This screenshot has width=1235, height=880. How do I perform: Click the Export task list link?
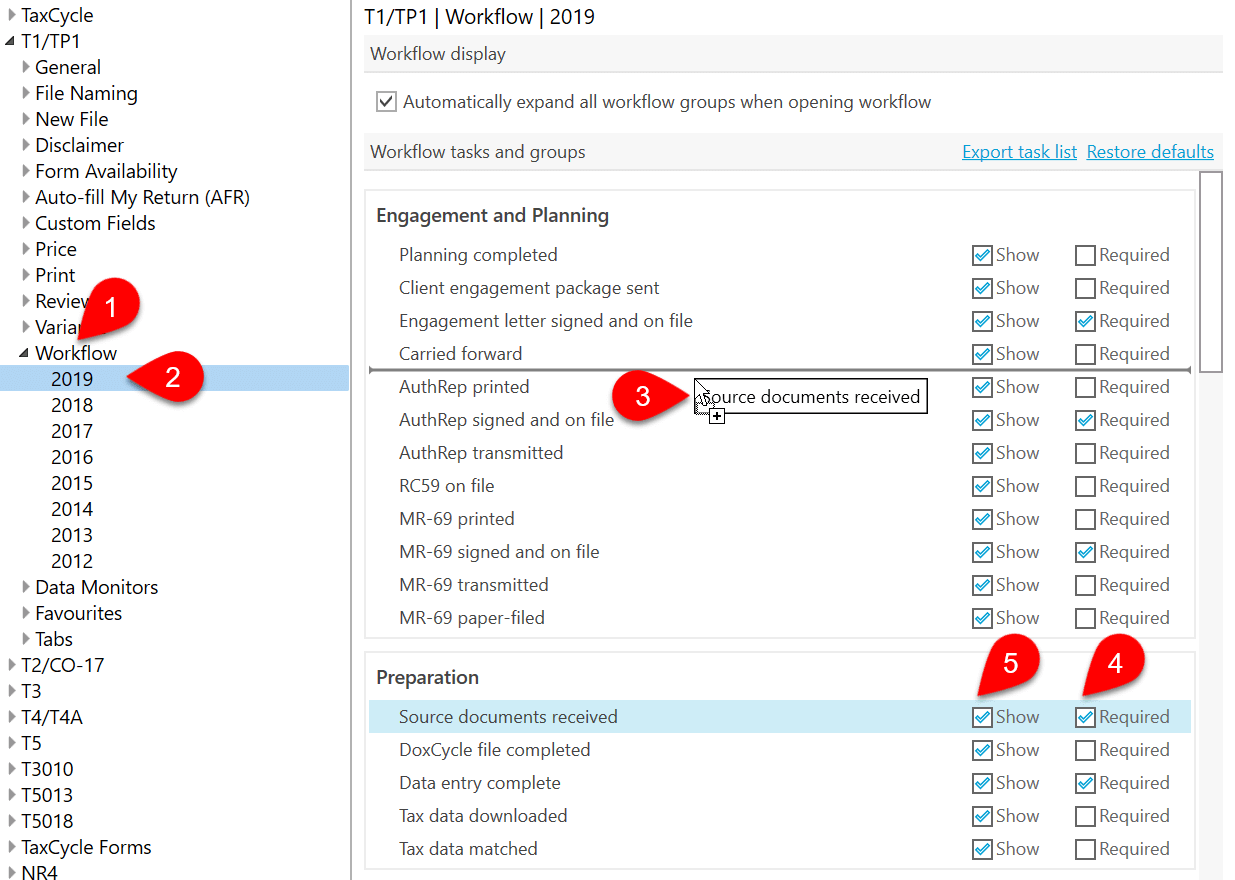tap(1019, 152)
